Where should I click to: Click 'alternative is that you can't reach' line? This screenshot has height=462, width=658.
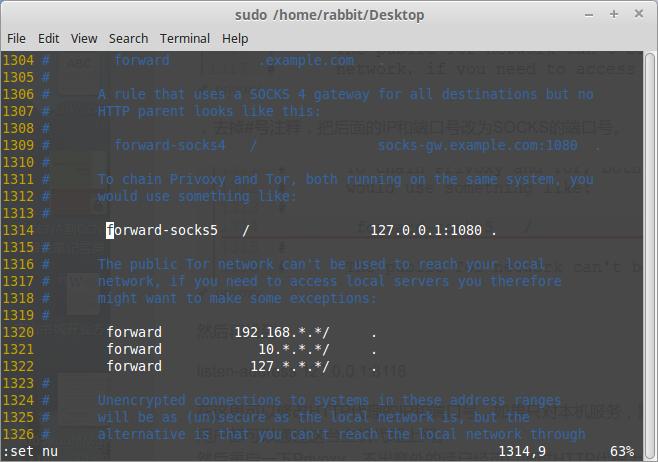pos(342,434)
